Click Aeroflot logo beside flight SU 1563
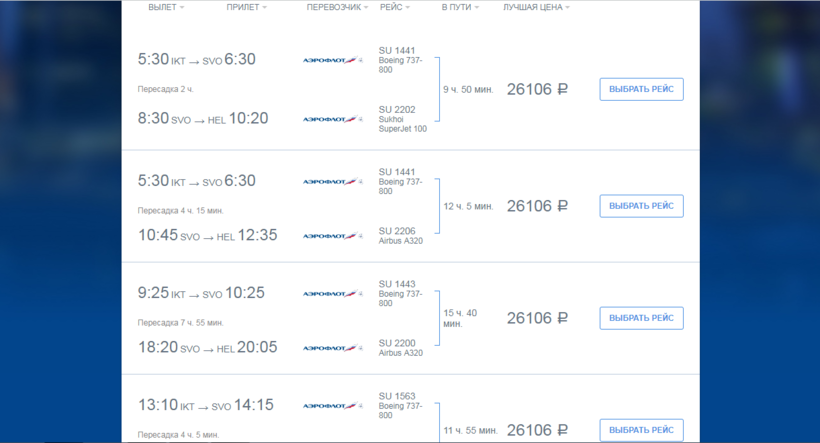Screen dimensions: 820x443 [x=332, y=406]
